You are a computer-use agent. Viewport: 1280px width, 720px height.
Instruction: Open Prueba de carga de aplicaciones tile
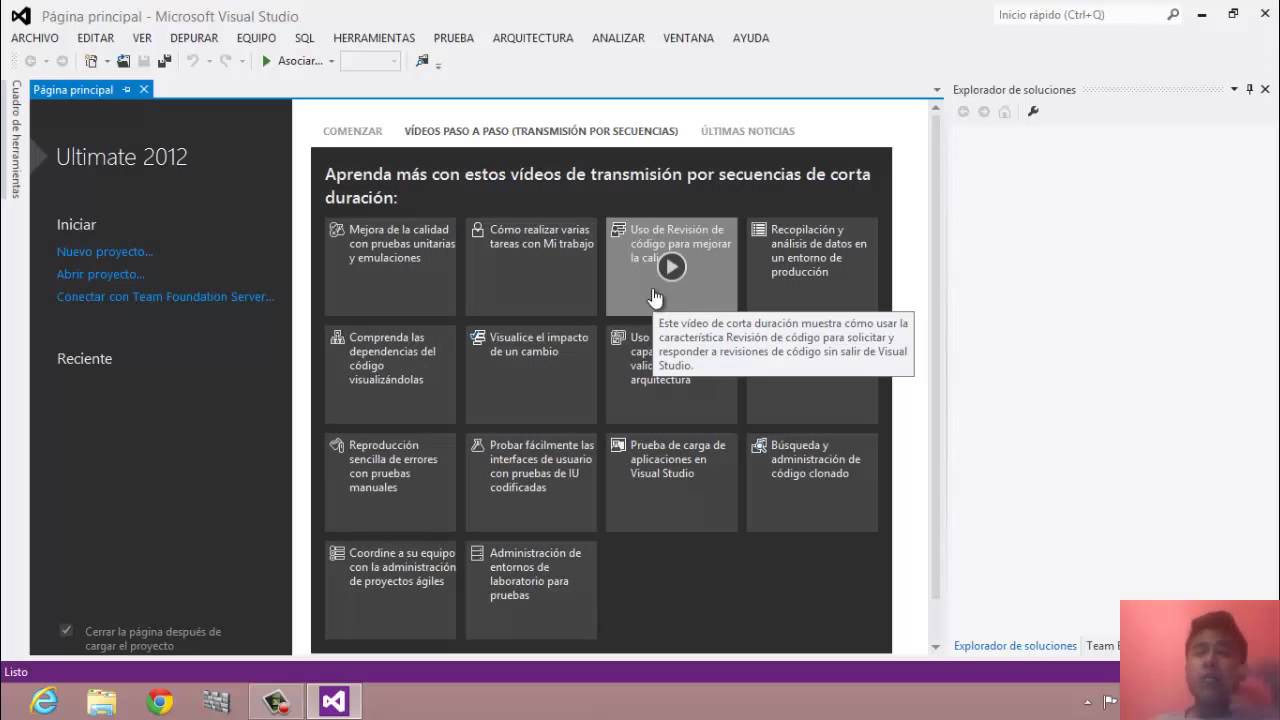[671, 483]
